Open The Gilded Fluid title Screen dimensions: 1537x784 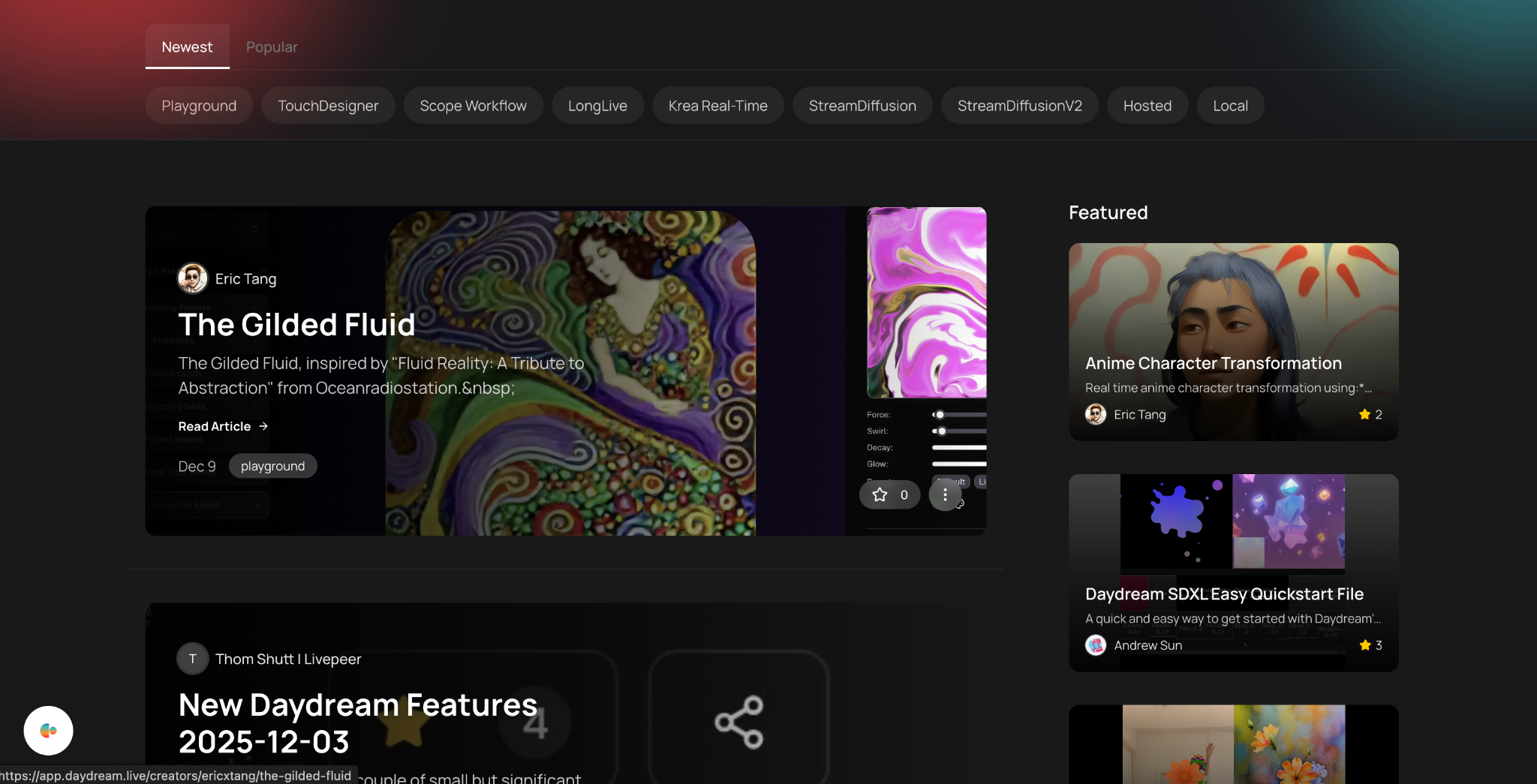(x=296, y=325)
